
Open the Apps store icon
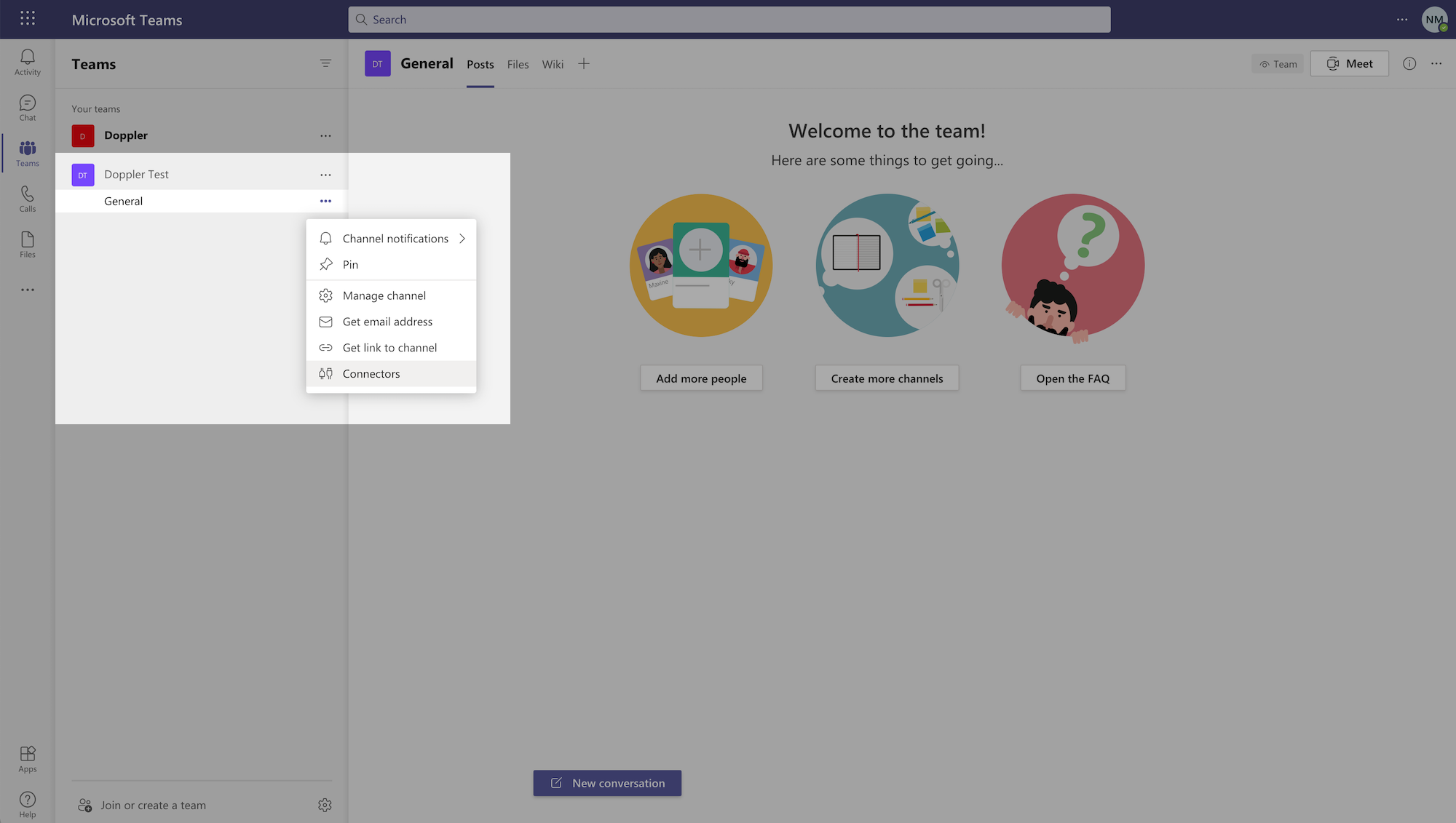click(x=28, y=759)
